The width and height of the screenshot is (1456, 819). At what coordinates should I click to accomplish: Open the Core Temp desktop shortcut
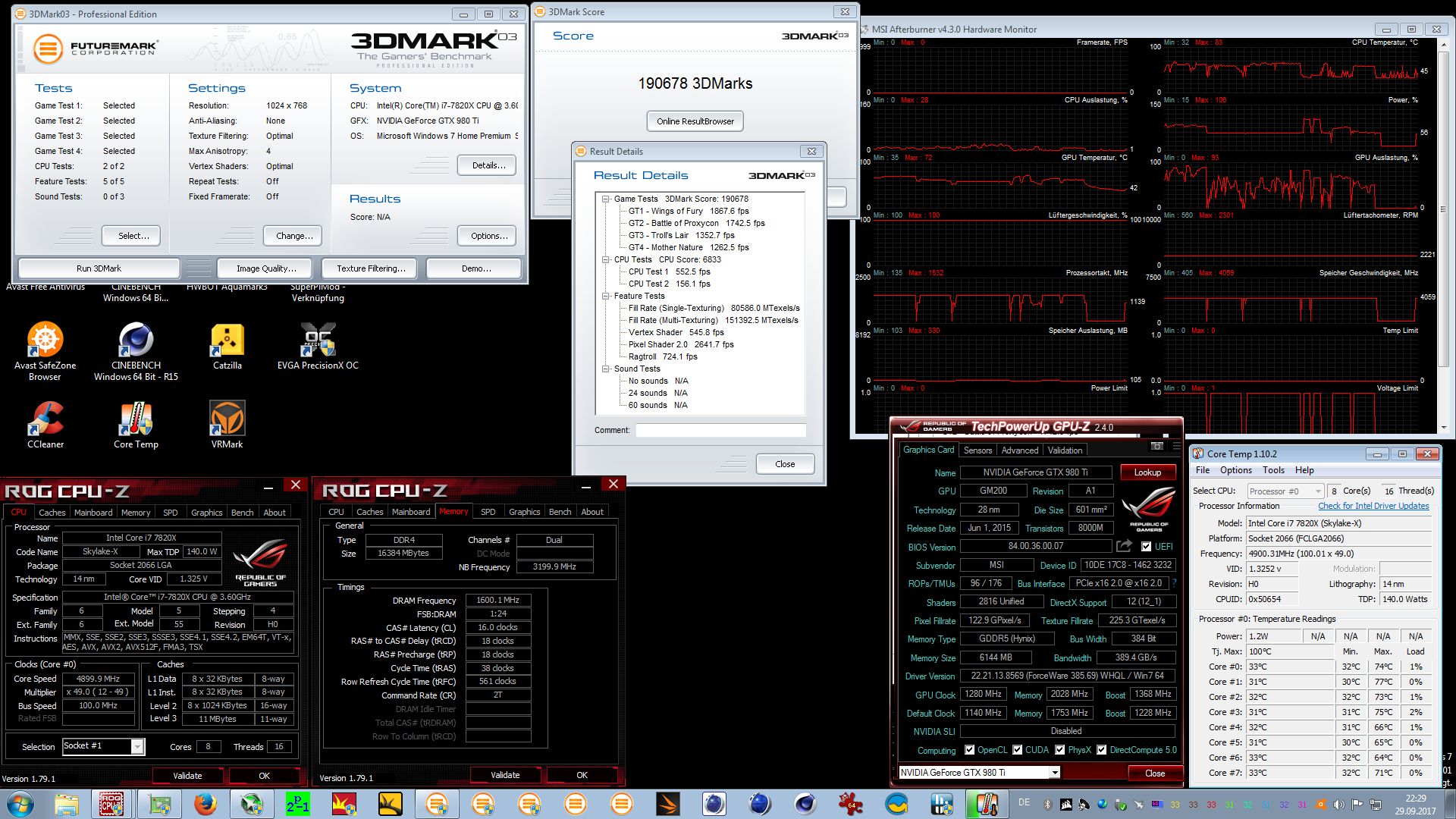(x=136, y=425)
